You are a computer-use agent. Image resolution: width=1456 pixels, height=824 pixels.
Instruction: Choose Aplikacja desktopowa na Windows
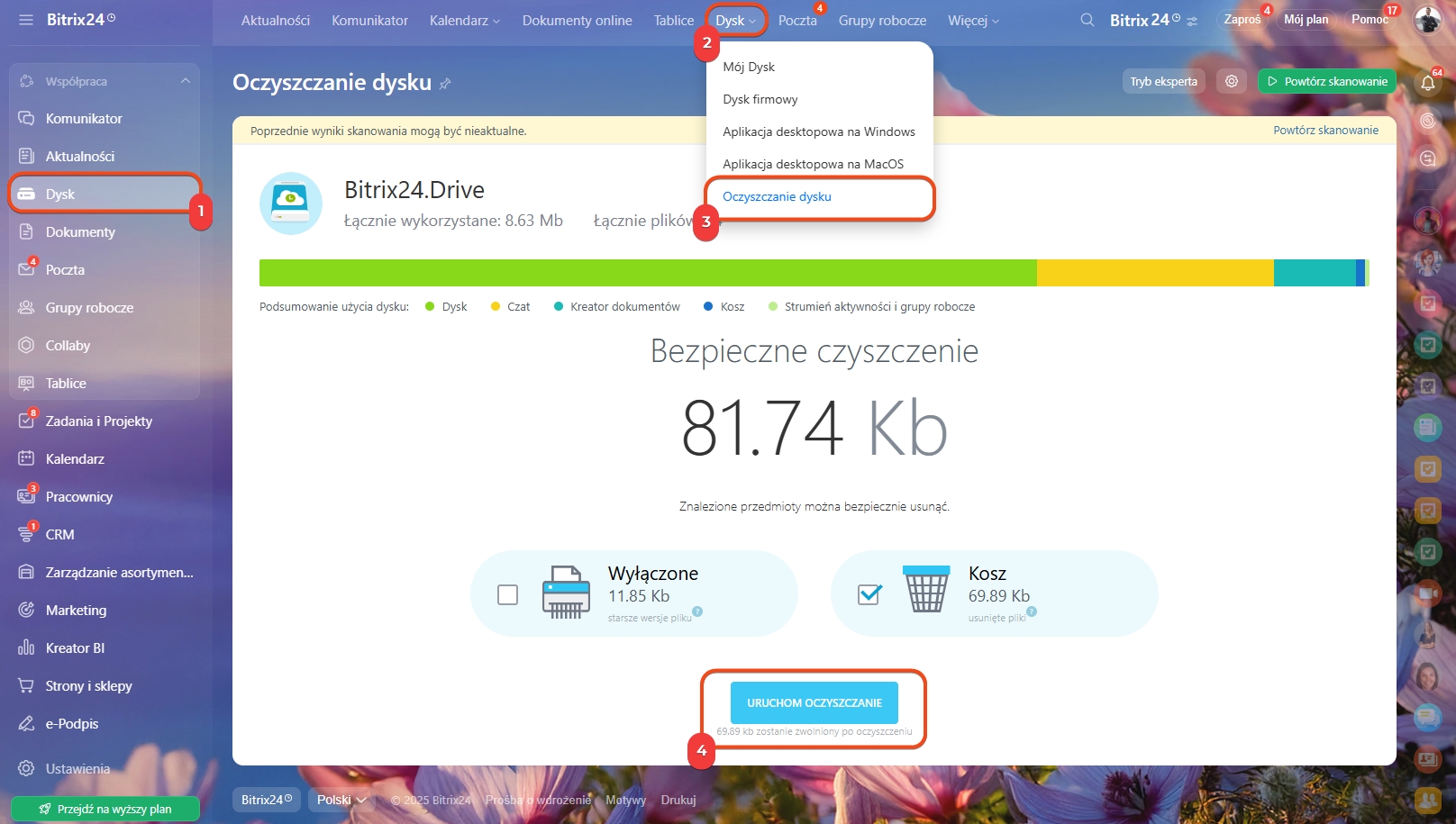pos(819,131)
